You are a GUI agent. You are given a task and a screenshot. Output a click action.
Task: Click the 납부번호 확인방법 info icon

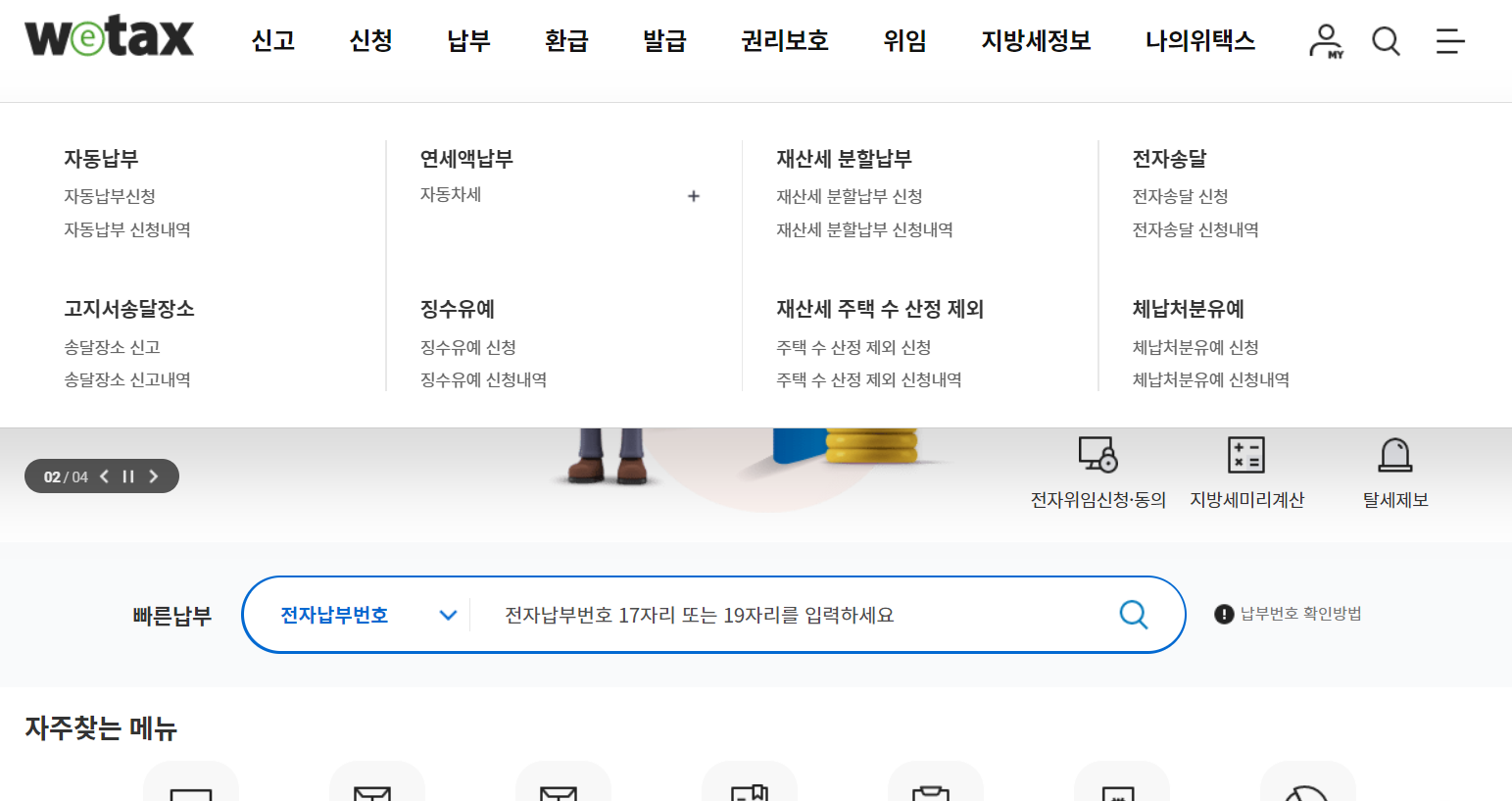pos(1223,615)
